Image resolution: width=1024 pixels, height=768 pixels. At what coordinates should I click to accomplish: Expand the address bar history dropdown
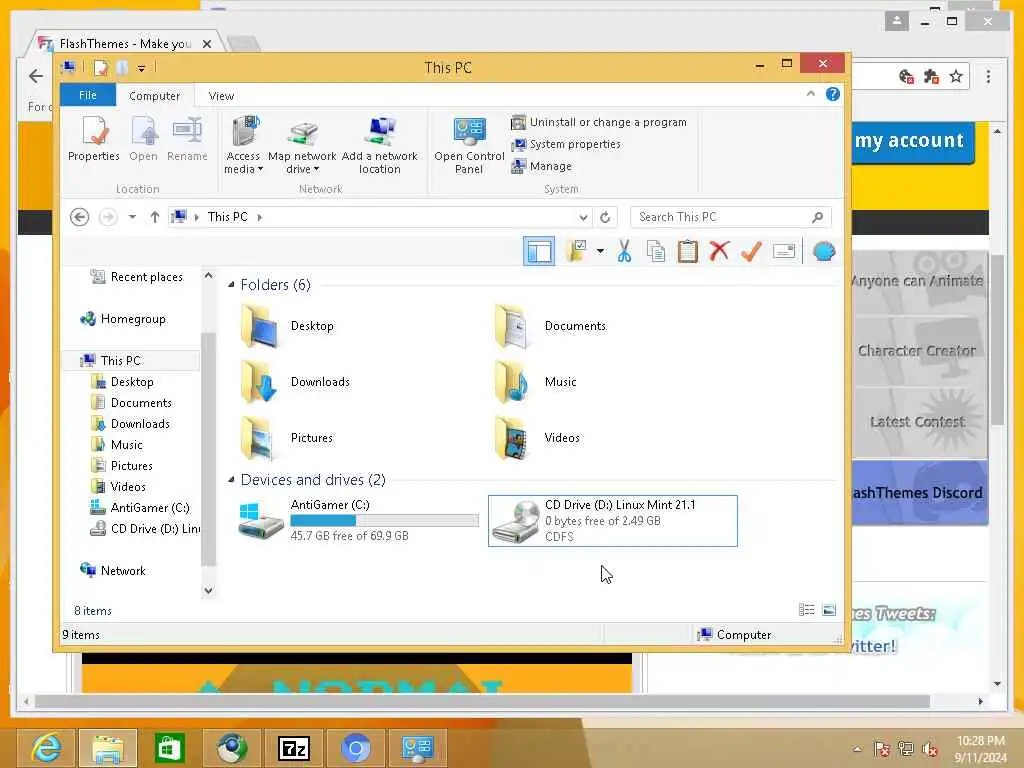[x=583, y=217]
